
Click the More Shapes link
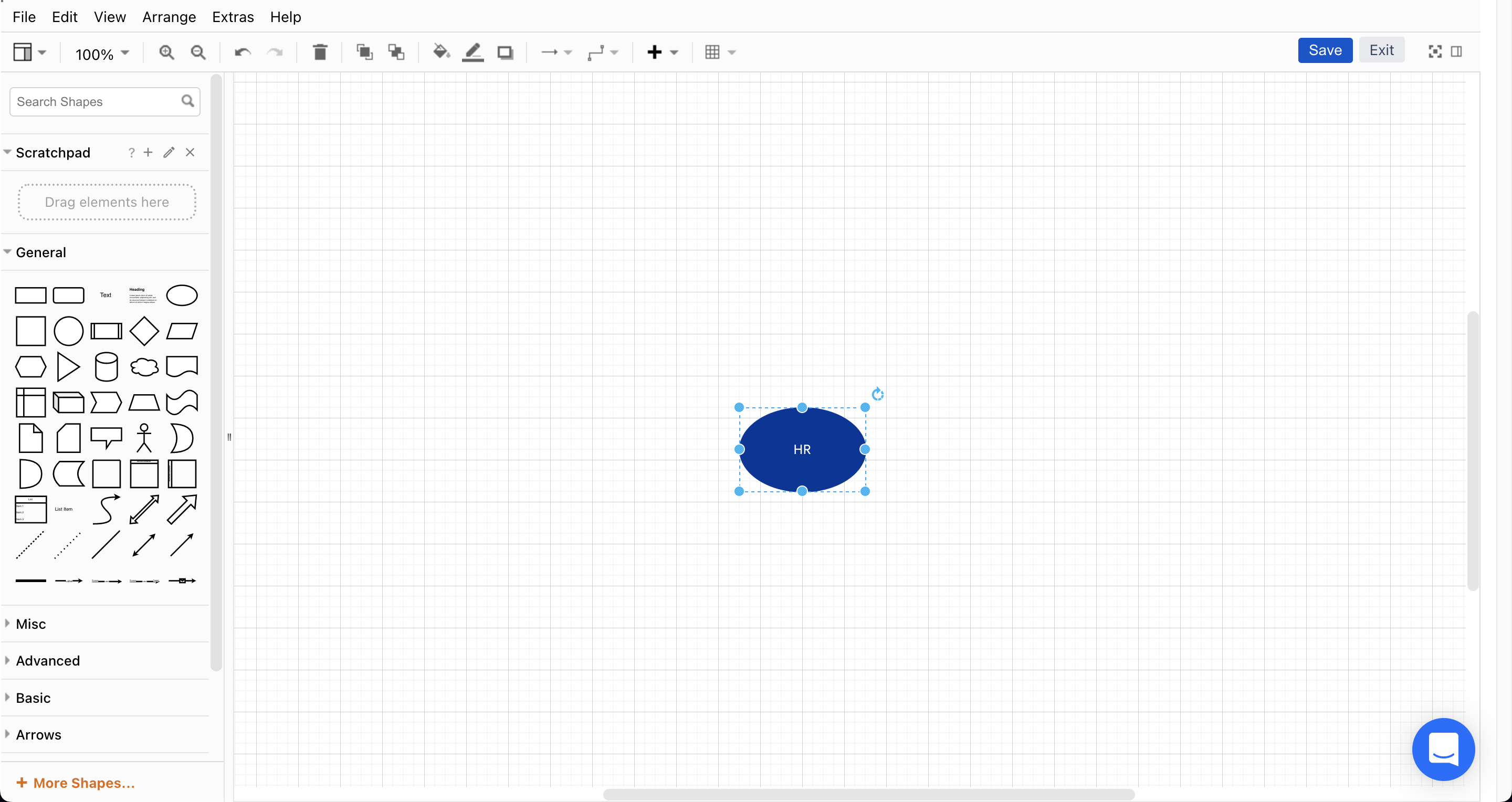pyautogui.click(x=76, y=783)
